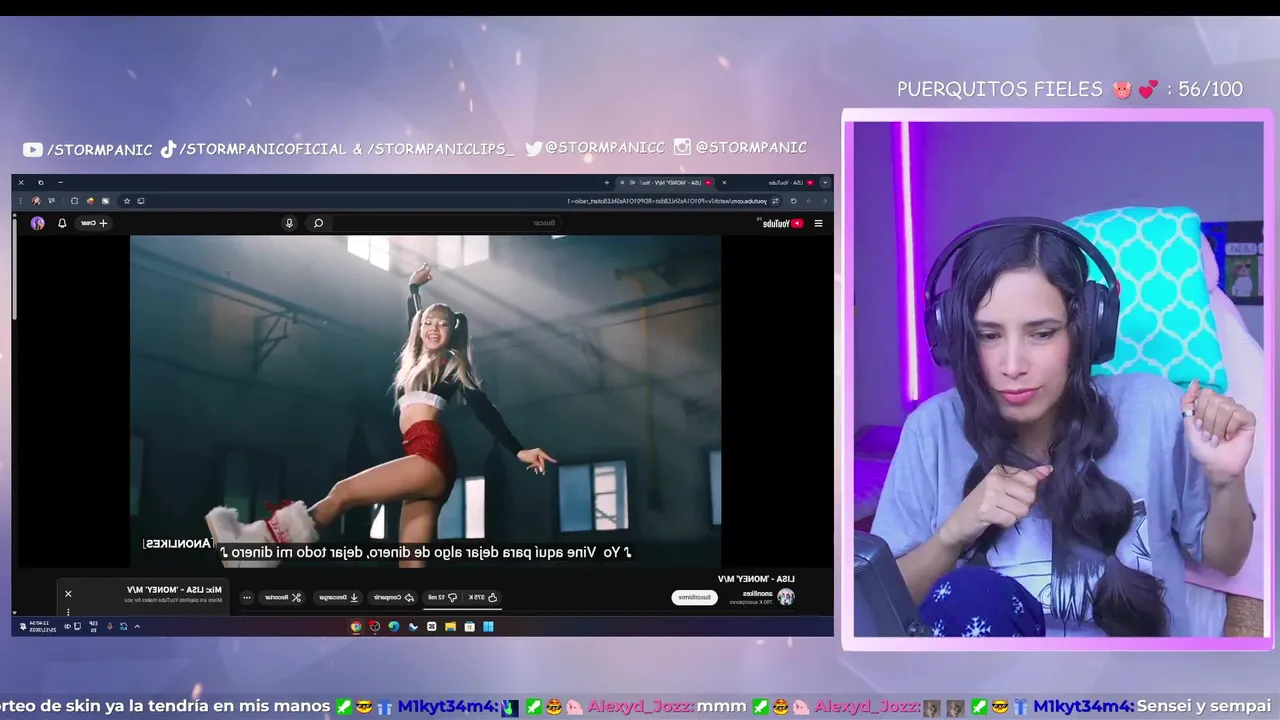Reload the page with the refresh icon

pos(793,201)
